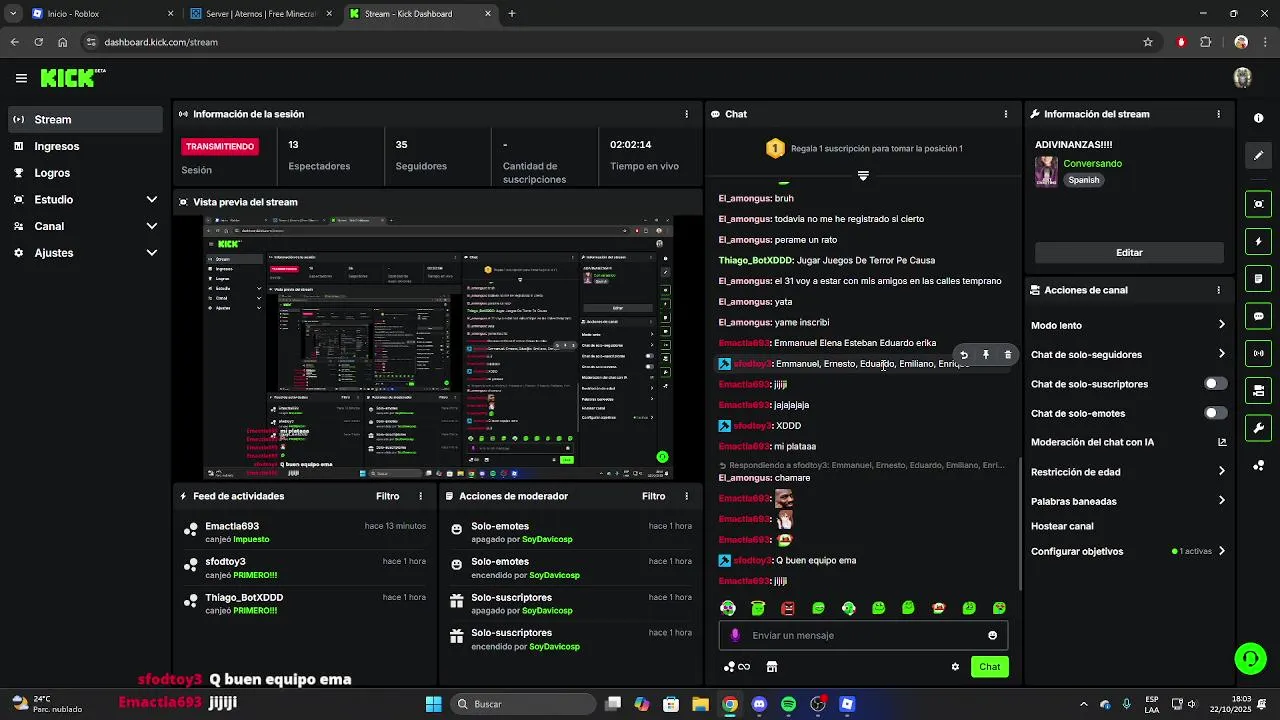
Task: Open the external link for Moderación del chat con IA
Action: coord(1221,442)
